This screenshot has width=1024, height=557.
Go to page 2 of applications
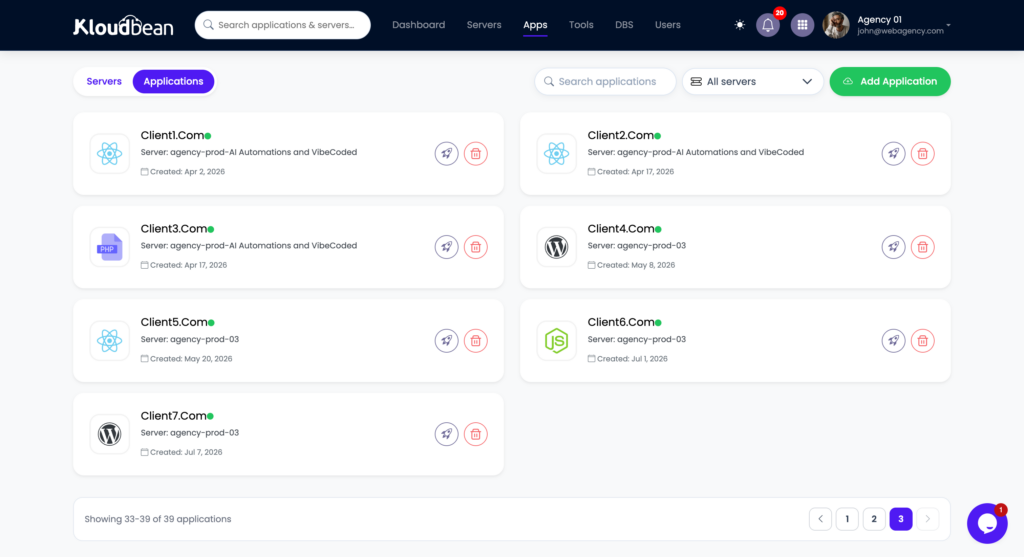[874, 519]
